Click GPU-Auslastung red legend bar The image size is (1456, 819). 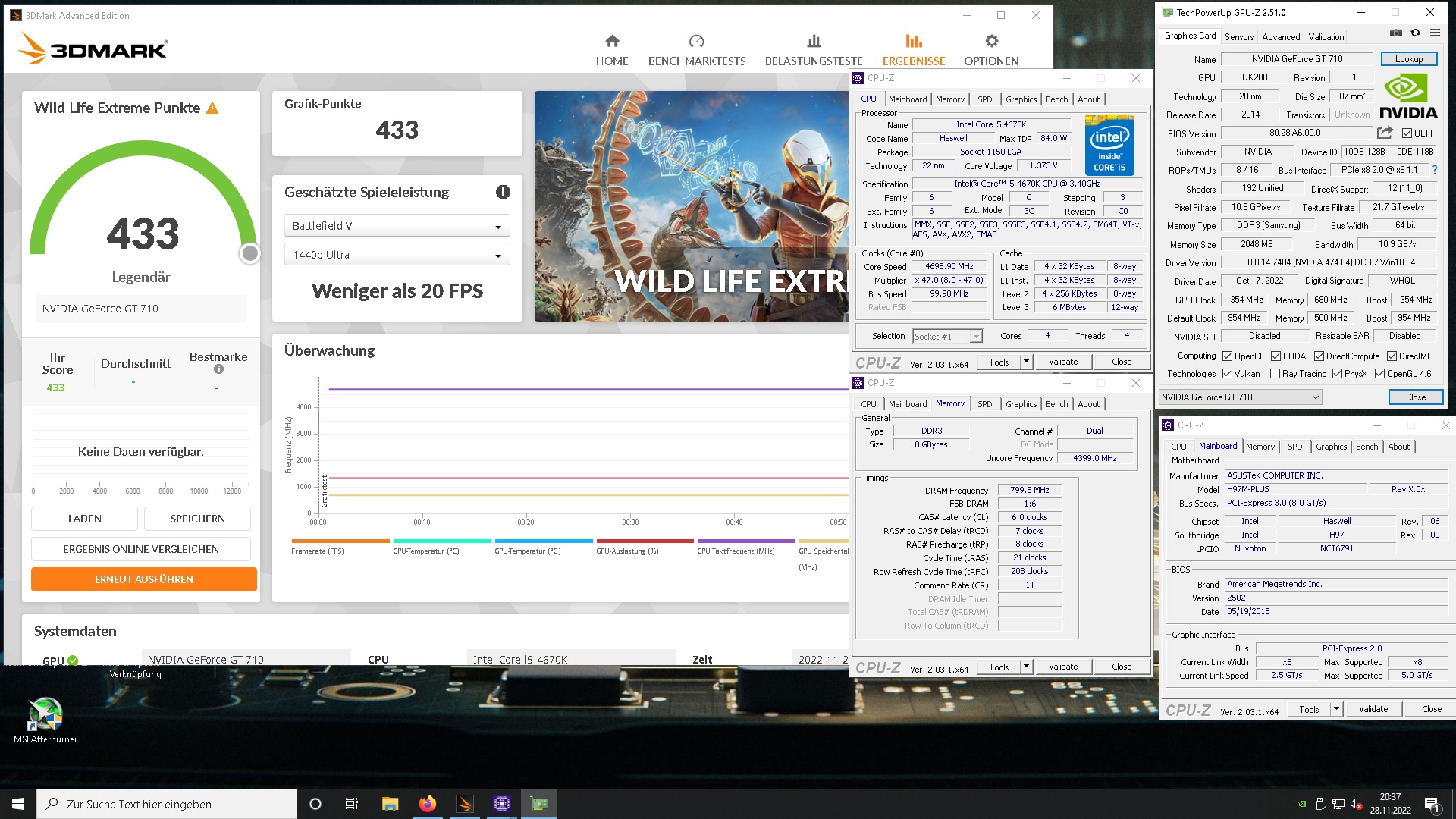(x=645, y=541)
